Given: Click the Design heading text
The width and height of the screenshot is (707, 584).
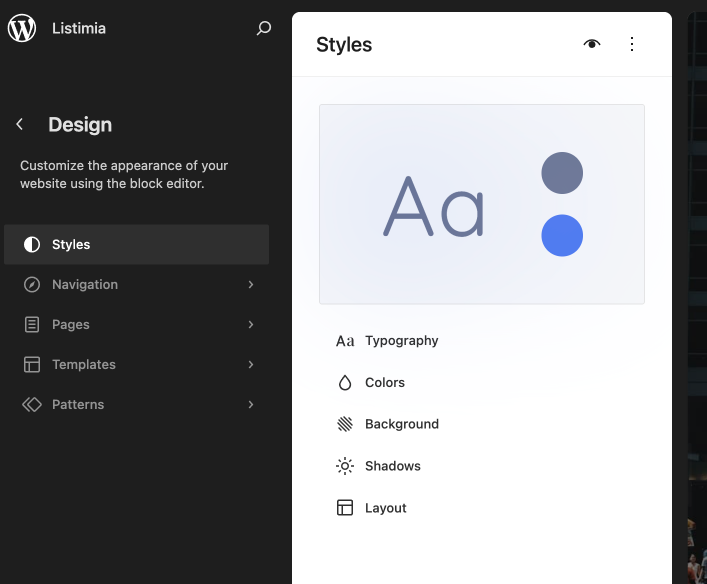Looking at the screenshot, I should (x=80, y=125).
